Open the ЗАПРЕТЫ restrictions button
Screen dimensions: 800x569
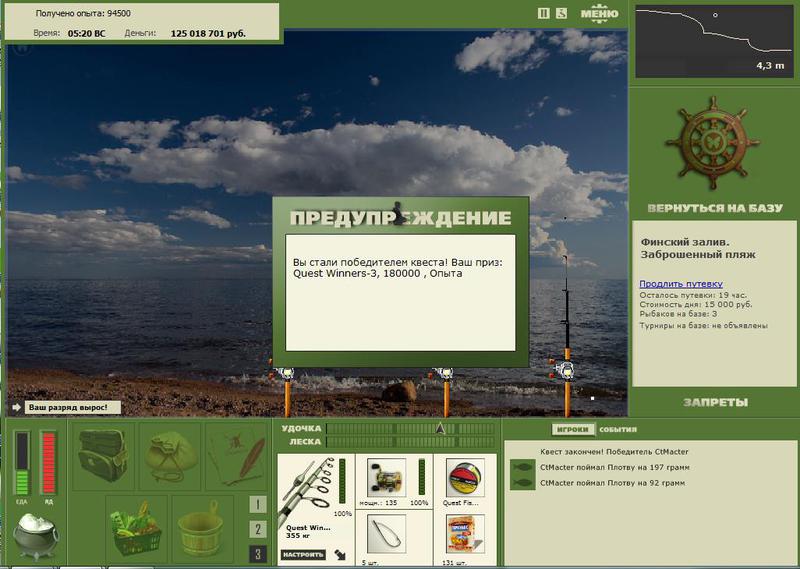coord(715,403)
